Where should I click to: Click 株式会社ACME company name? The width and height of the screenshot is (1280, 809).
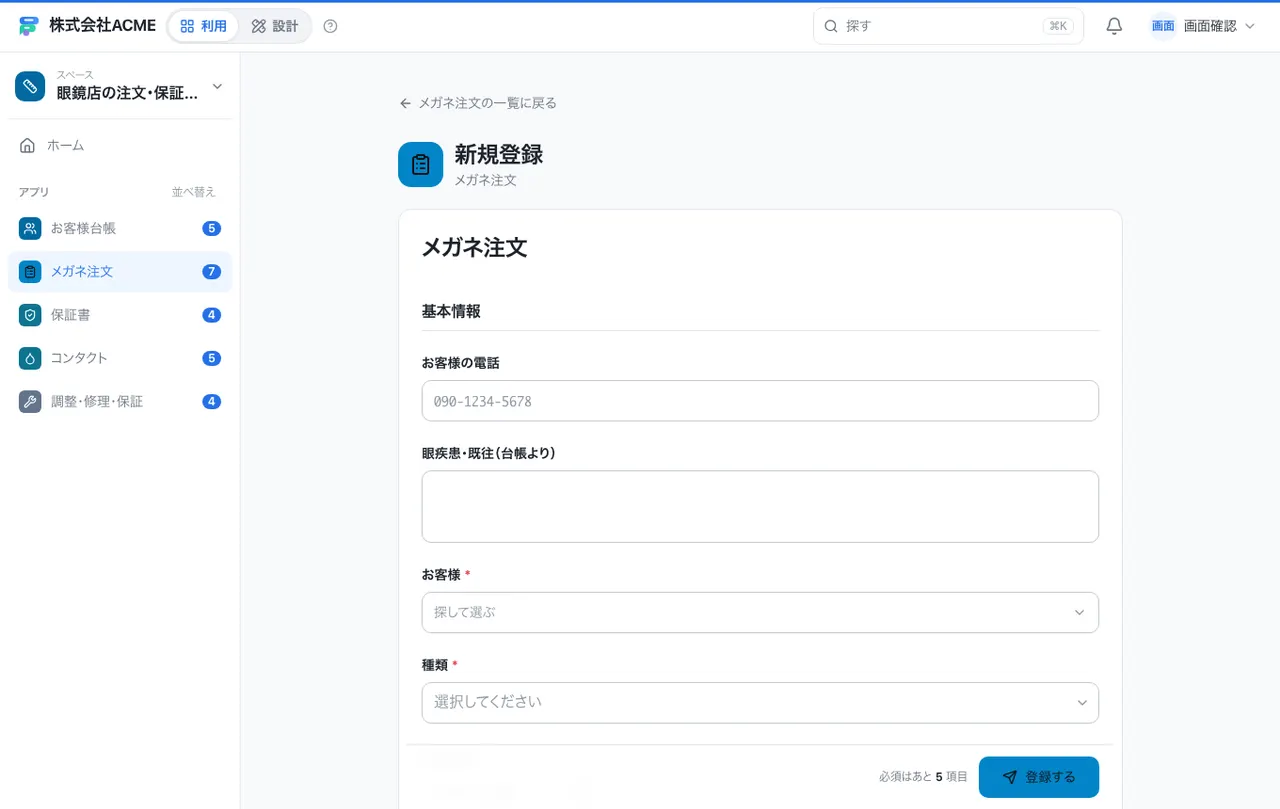click(x=102, y=26)
